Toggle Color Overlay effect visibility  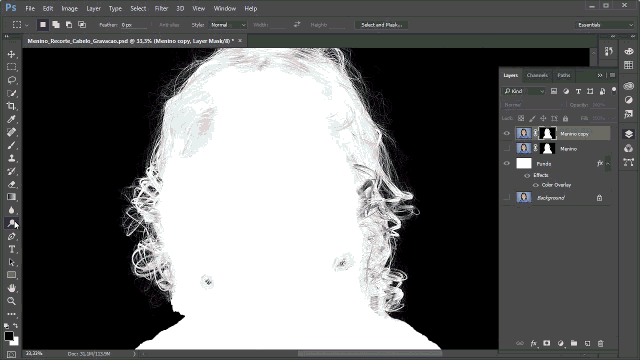536,185
